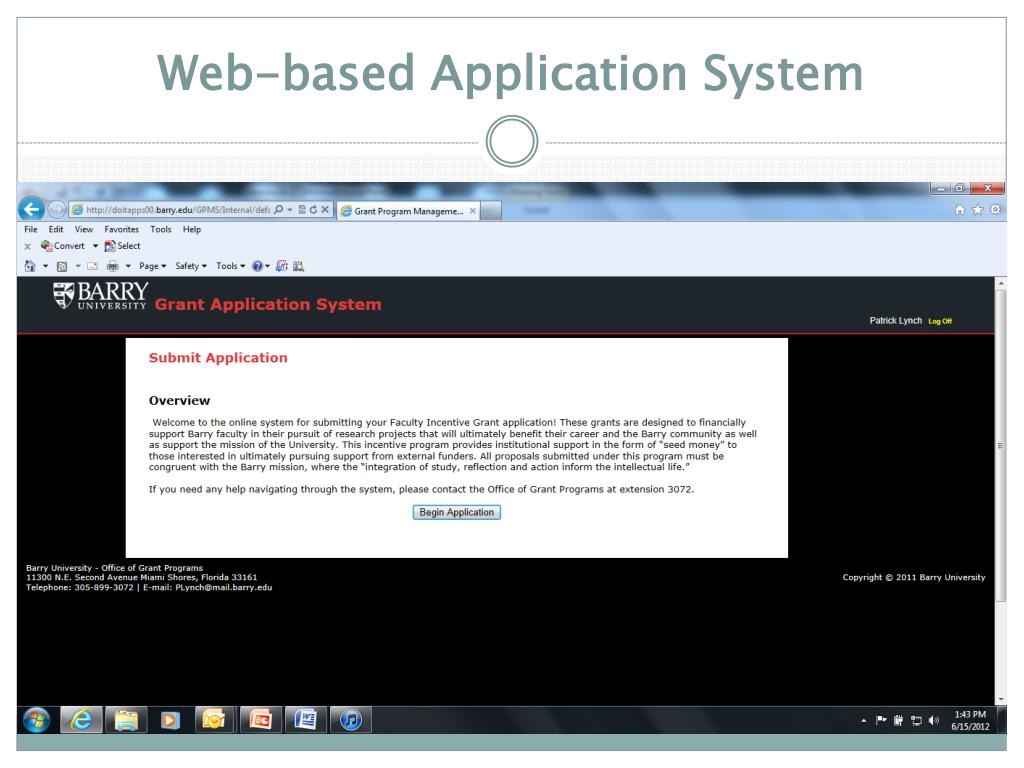Open the Edit menu
The height and width of the screenshot is (768, 1024).
56,229
